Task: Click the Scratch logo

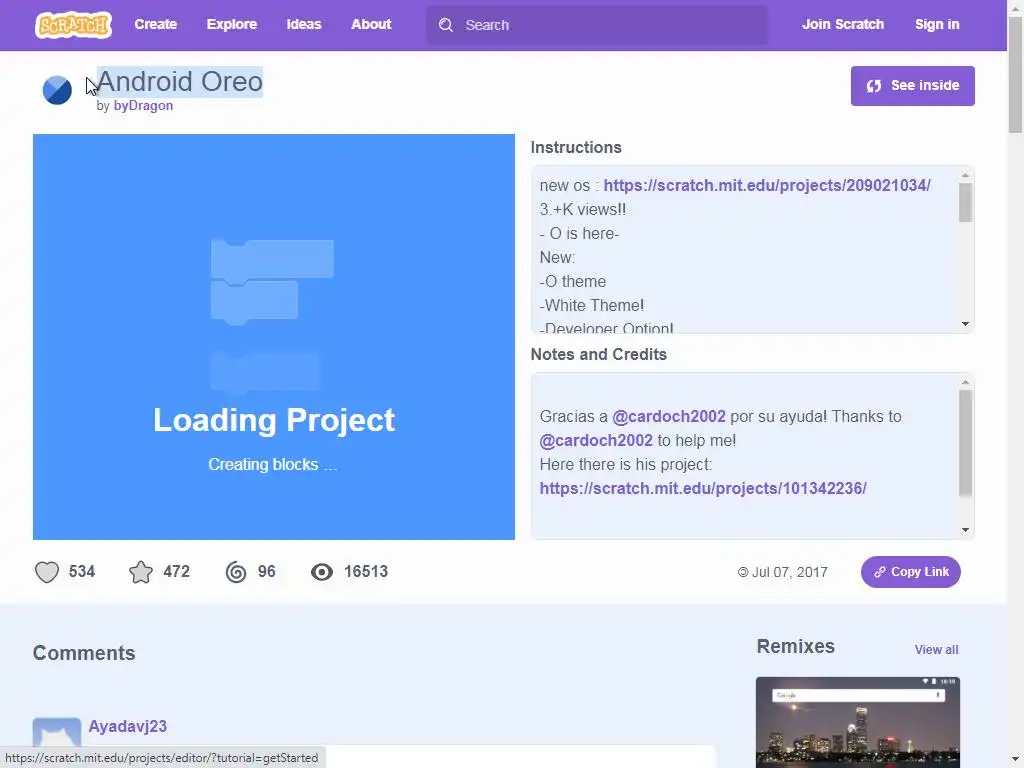Action: 73,25
